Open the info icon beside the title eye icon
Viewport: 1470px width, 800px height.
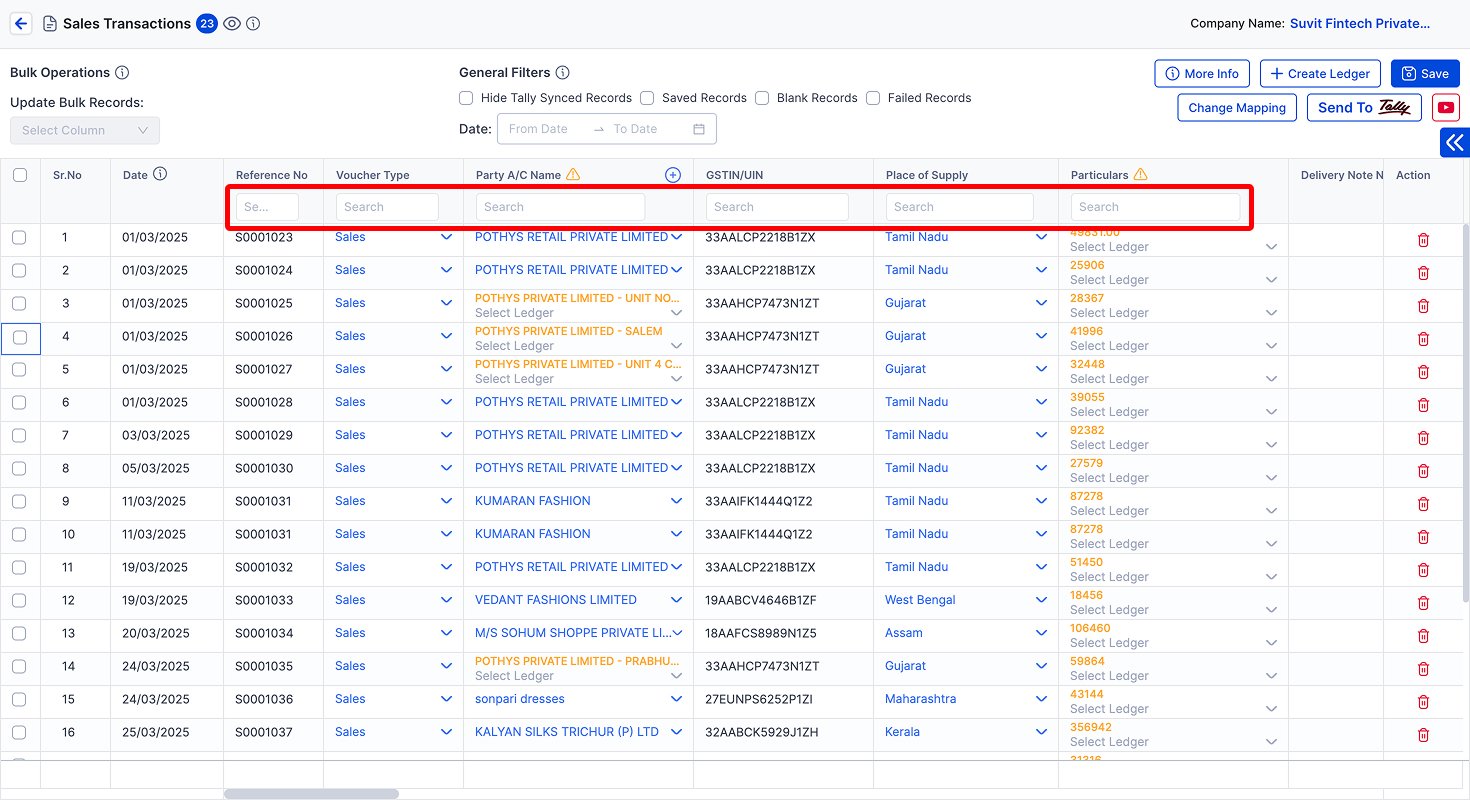click(253, 24)
